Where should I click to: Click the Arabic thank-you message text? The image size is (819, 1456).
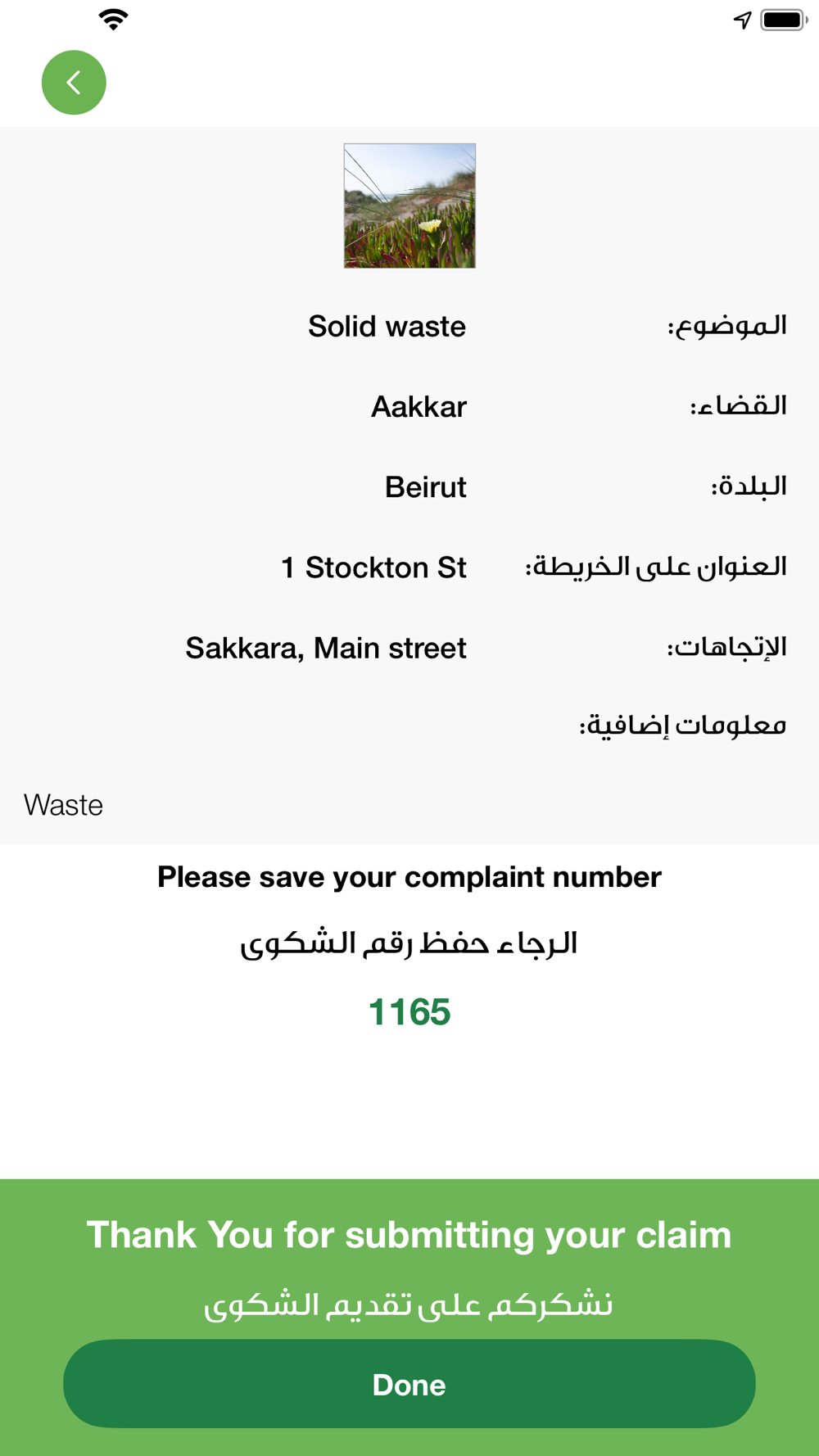[408, 1304]
